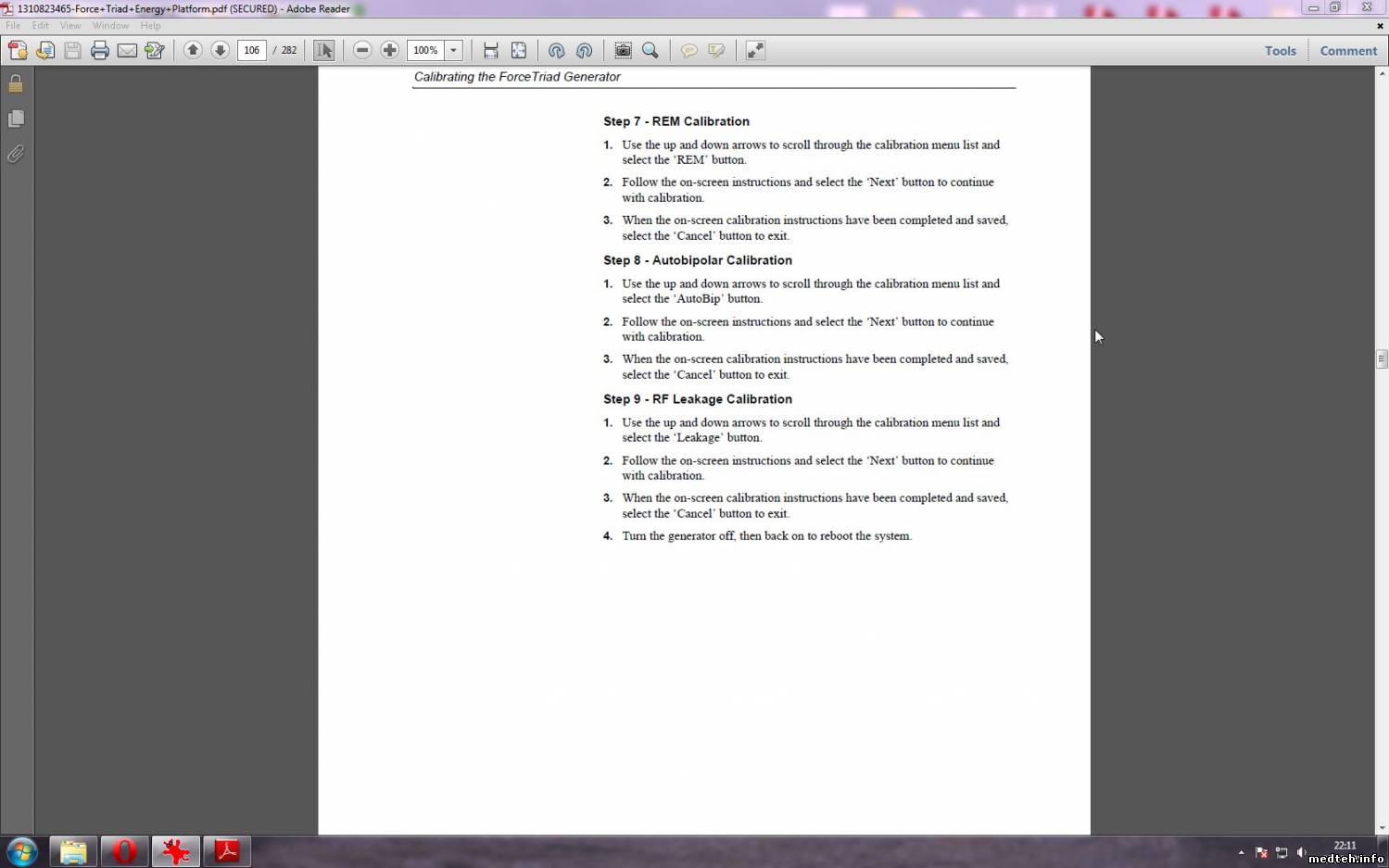Zoom in using the plus button
Image resolution: width=1389 pixels, height=868 pixels.
(390, 50)
